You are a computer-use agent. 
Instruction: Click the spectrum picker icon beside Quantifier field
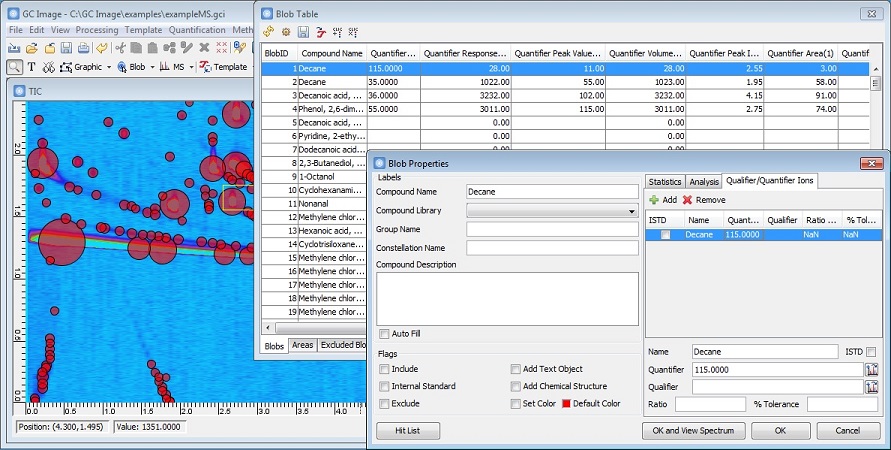click(x=871, y=370)
